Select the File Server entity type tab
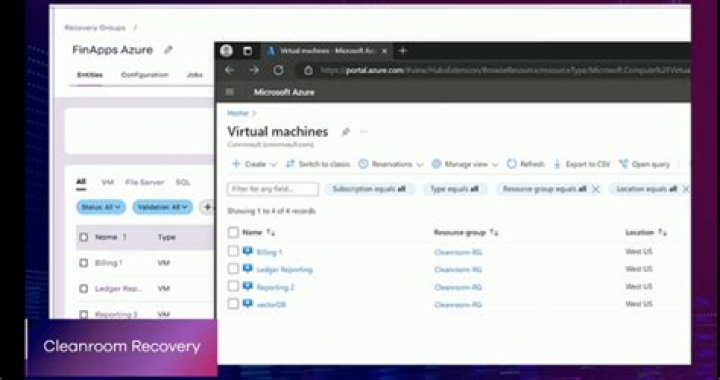 (x=144, y=182)
